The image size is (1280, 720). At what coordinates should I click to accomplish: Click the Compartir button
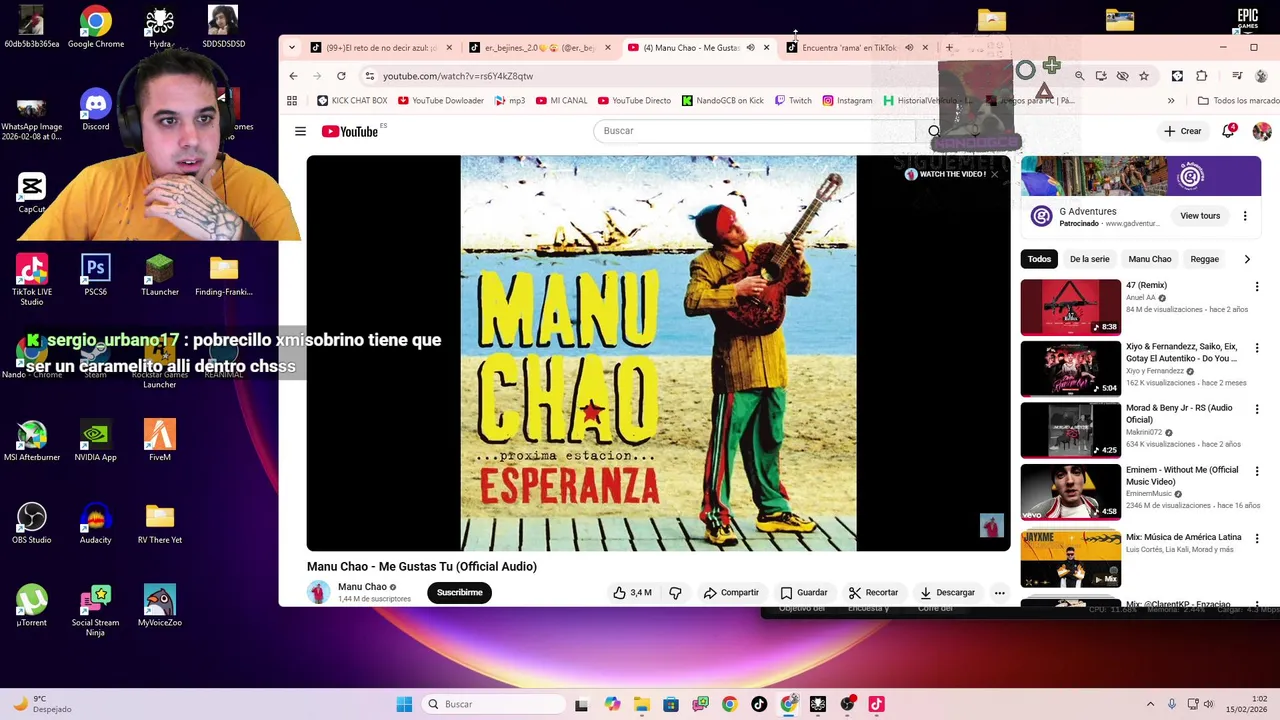click(731, 593)
